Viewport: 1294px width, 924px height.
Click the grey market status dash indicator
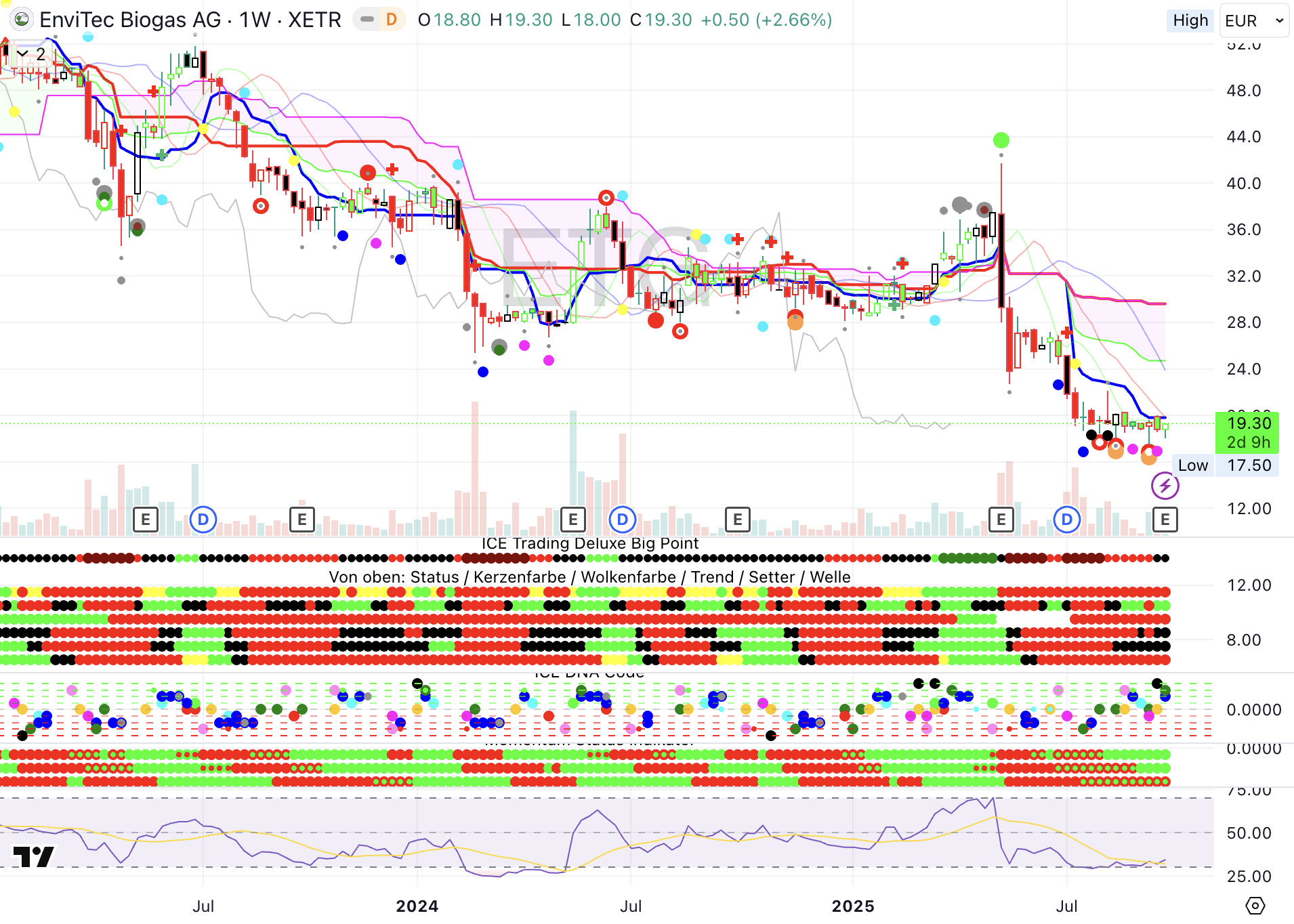(x=367, y=20)
